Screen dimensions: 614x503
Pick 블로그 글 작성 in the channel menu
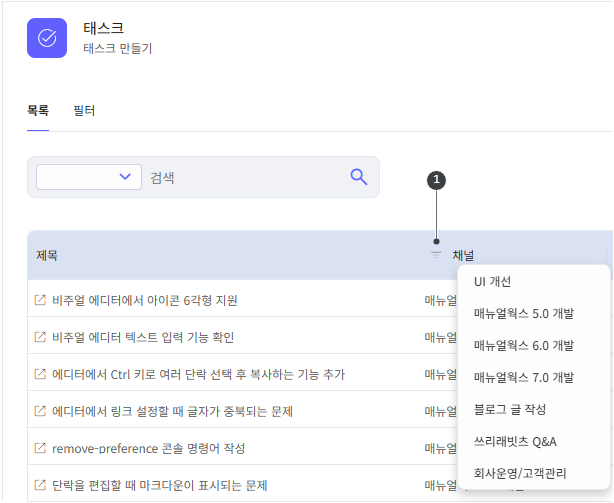(x=509, y=409)
